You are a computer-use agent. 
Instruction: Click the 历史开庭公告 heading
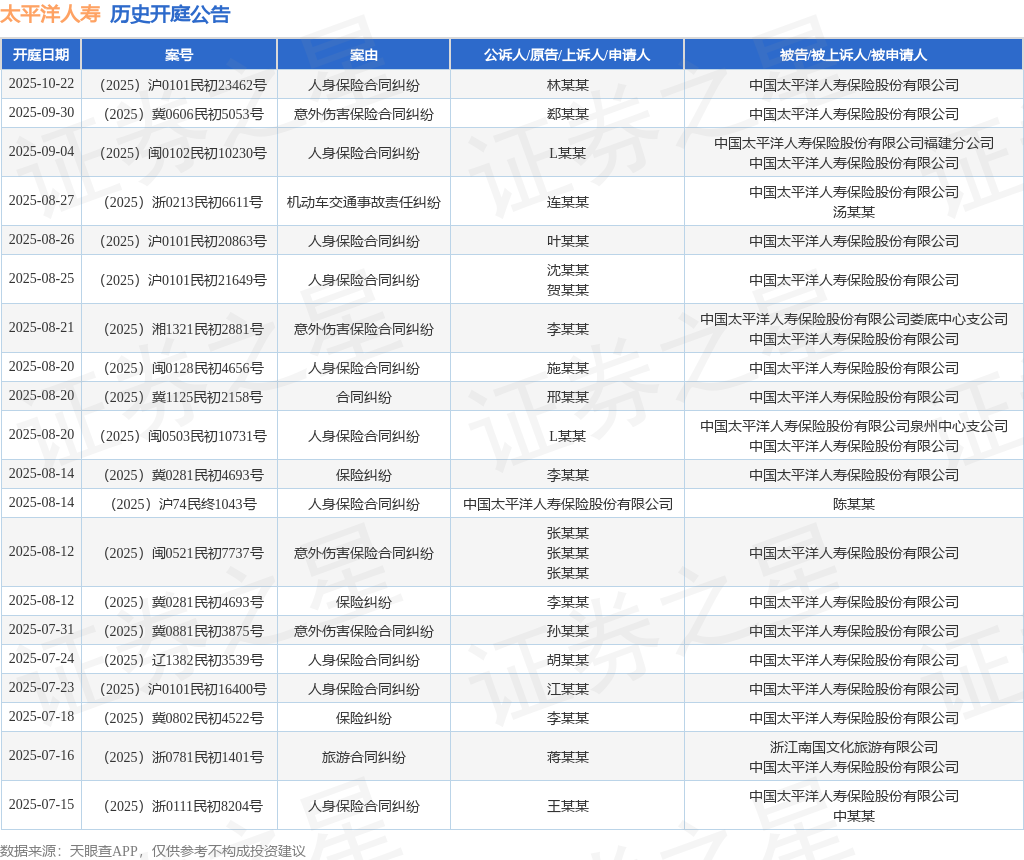170,14
